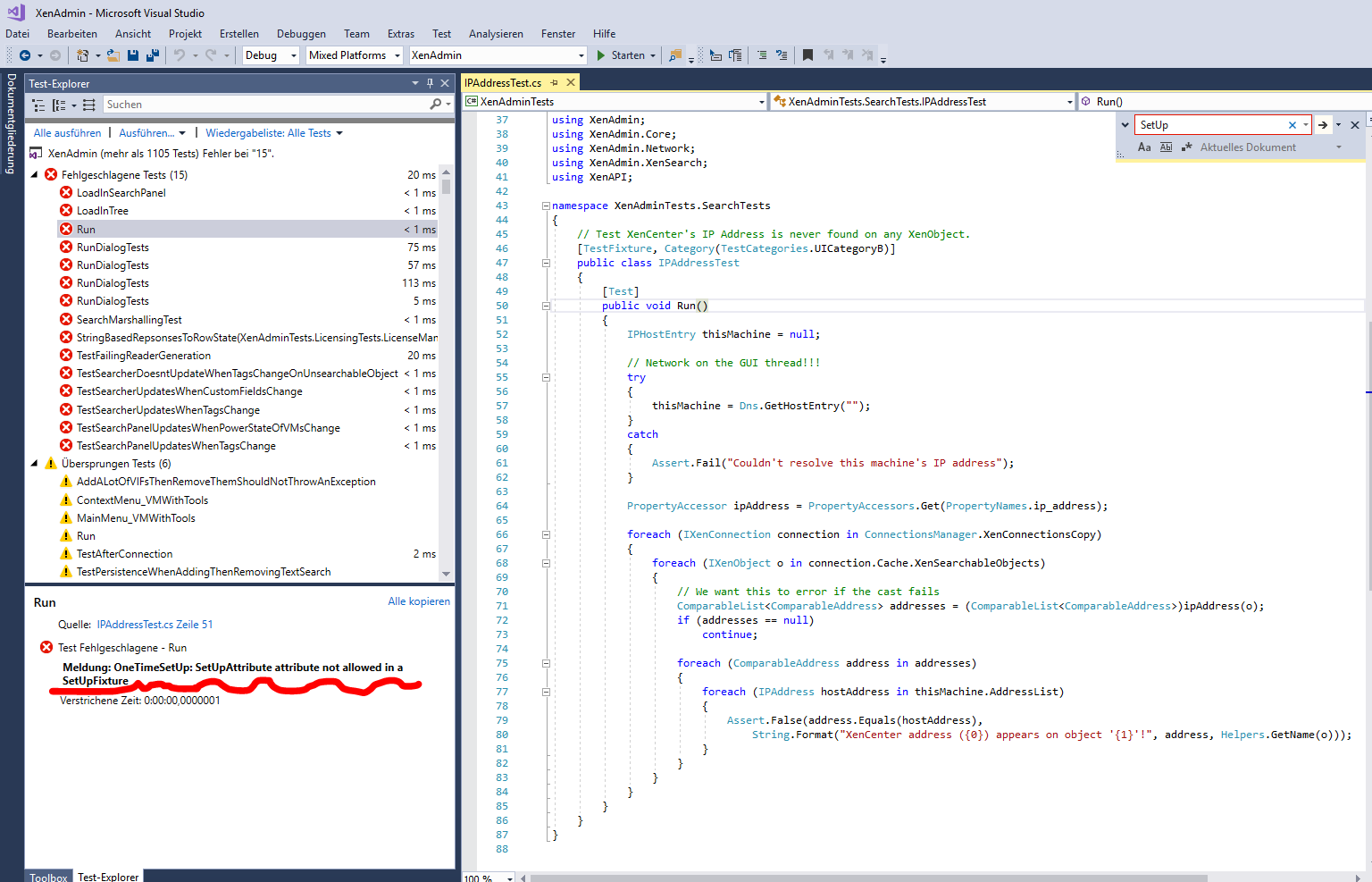The height and width of the screenshot is (882, 1372).
Task: Collapse the Übersprungen Tests group
Action: pyautogui.click(x=35, y=464)
